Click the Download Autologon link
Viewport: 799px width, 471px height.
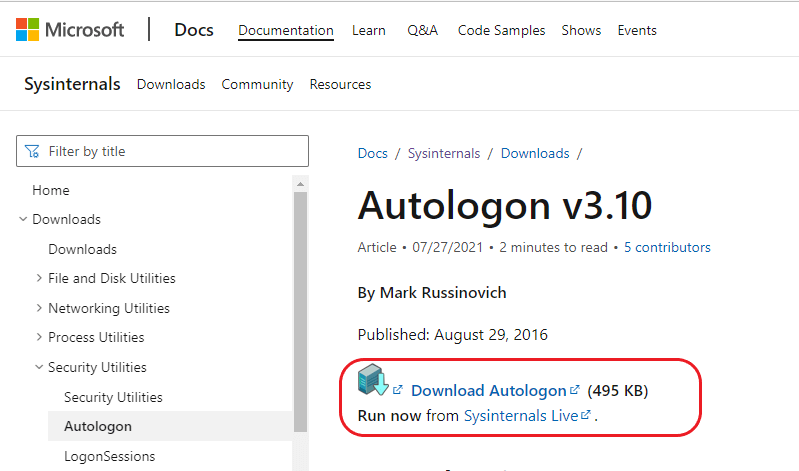(489, 390)
